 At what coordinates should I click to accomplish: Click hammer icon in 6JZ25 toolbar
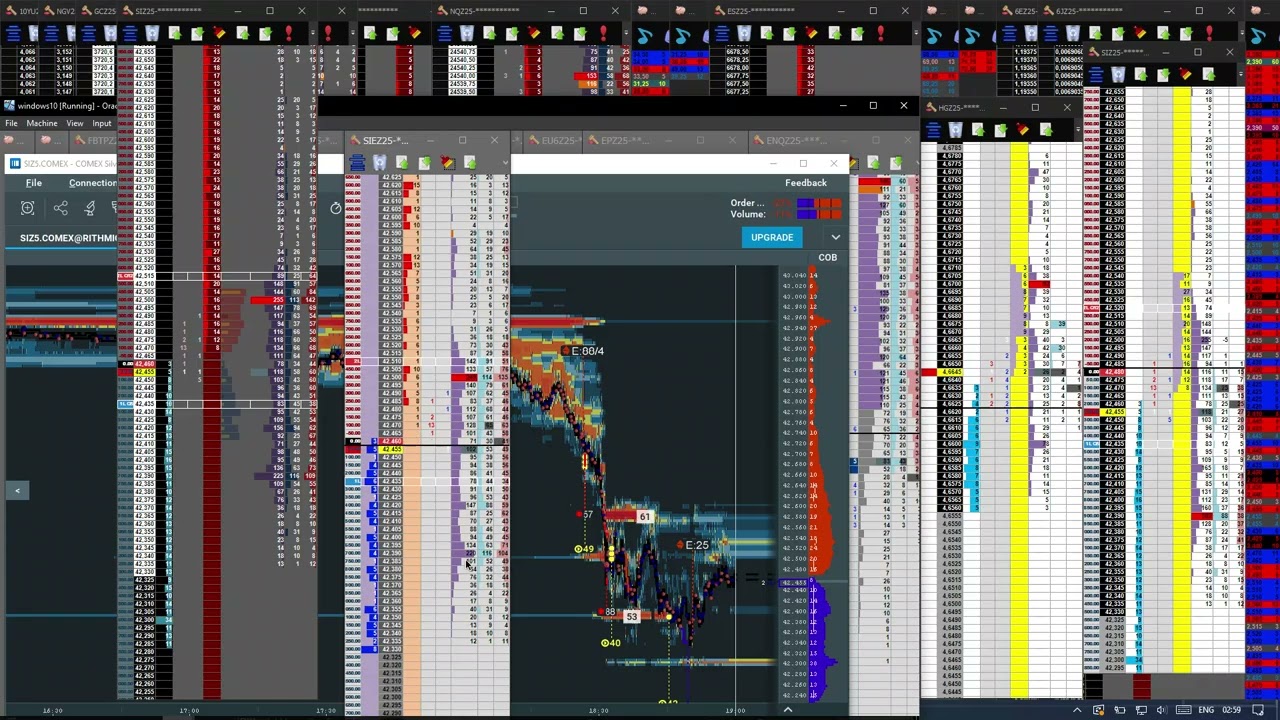point(1140,33)
